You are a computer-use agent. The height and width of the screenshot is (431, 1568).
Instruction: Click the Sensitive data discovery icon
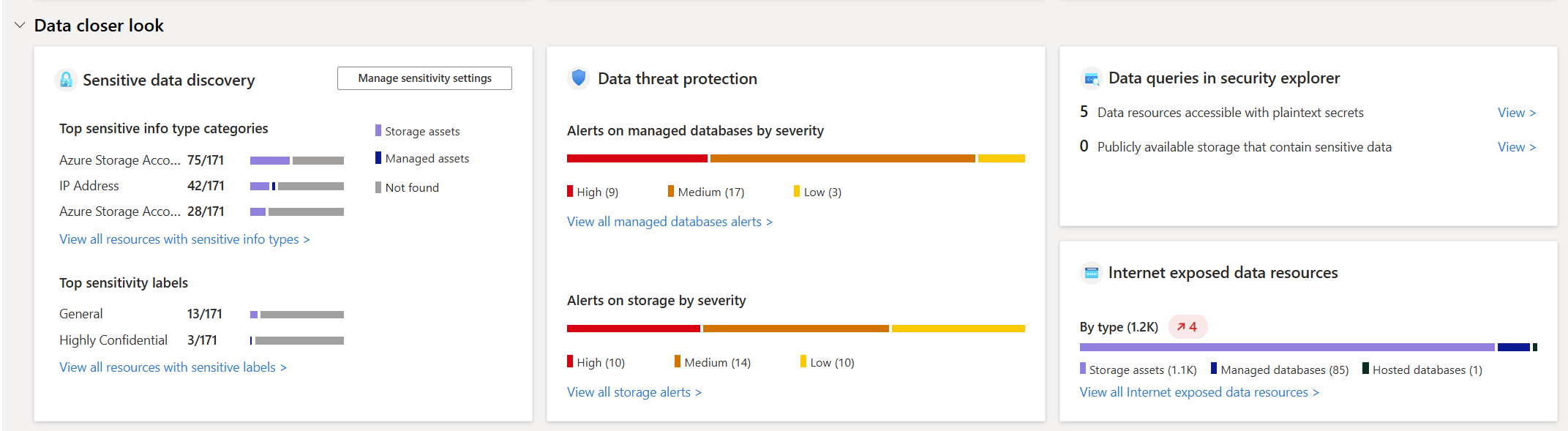(x=66, y=80)
